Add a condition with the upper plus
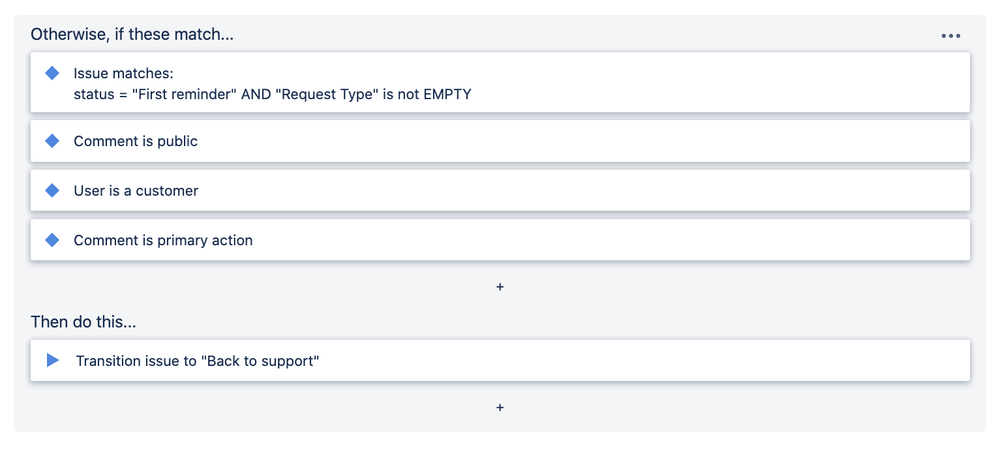Image resolution: width=998 pixels, height=454 pixels. (500, 287)
